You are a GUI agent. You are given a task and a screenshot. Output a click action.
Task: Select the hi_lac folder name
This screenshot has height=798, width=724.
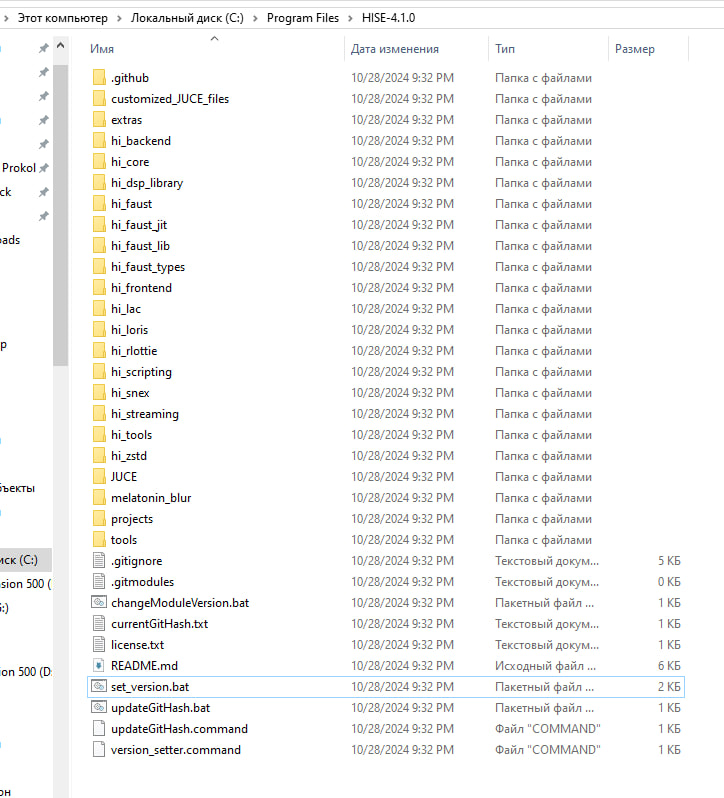pos(126,308)
